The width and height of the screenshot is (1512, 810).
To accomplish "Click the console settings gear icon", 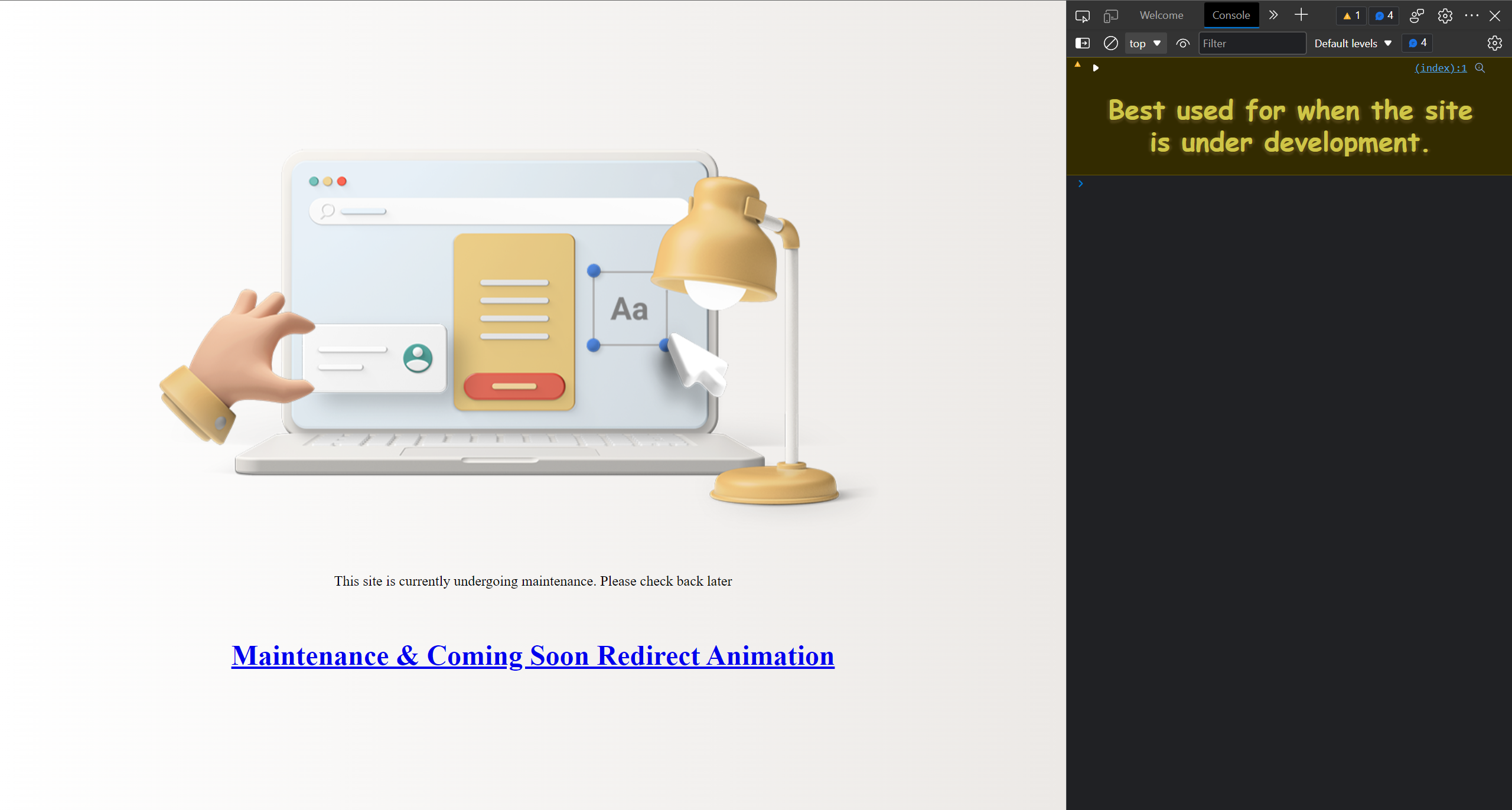I will point(1495,43).
